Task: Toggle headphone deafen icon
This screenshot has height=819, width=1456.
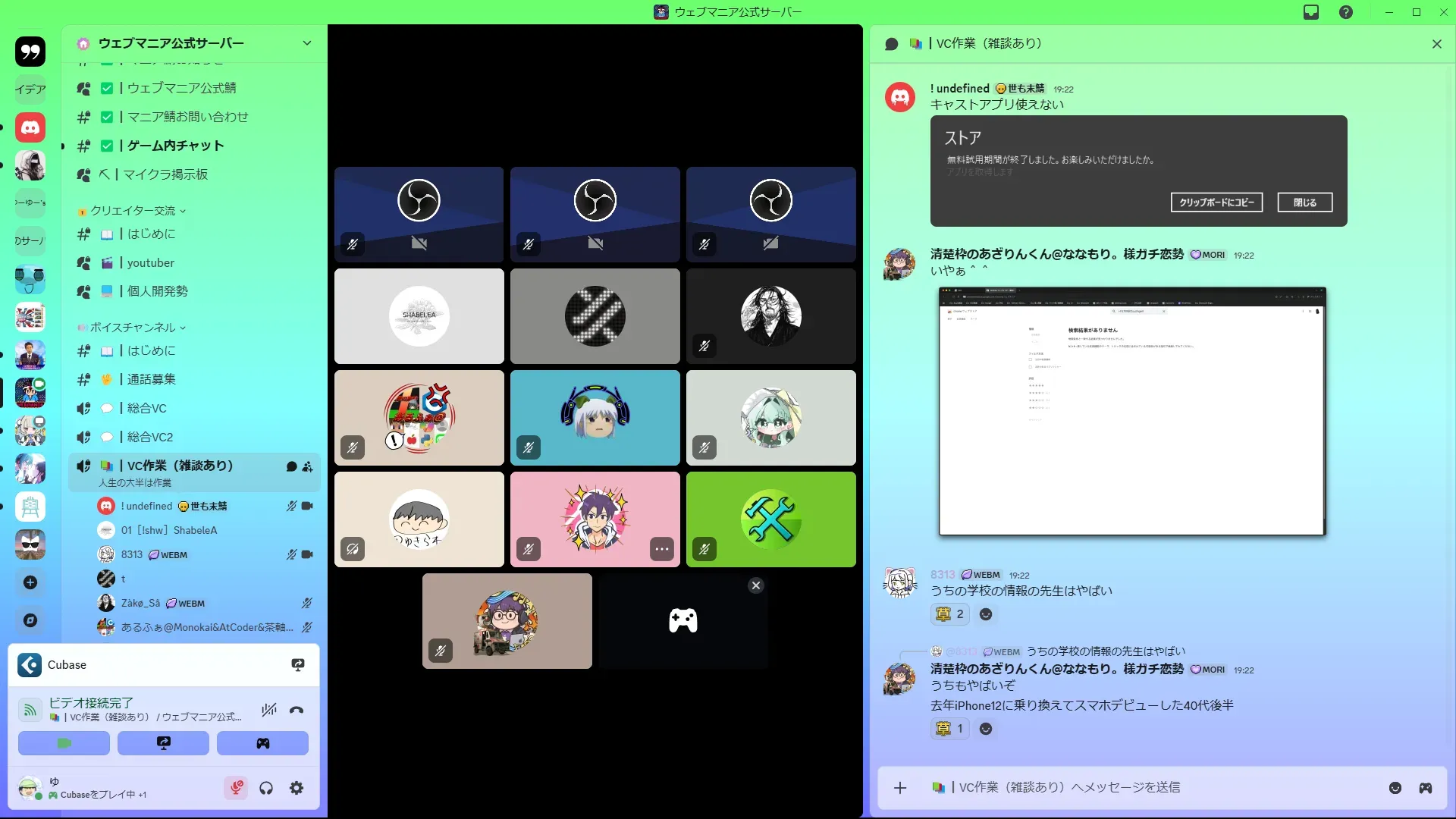Action: 266,788
